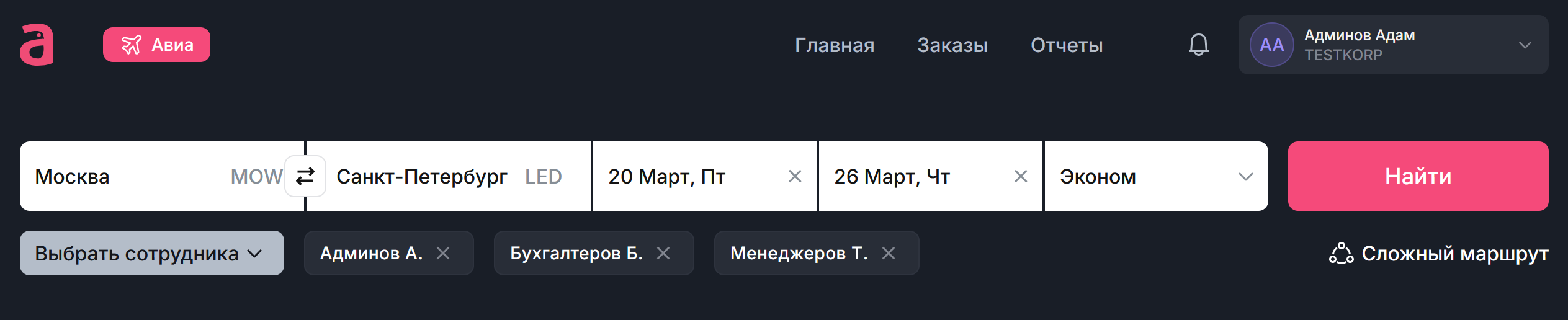Select the Авиа flights button
This screenshot has width=1568, height=320.
(x=156, y=45)
